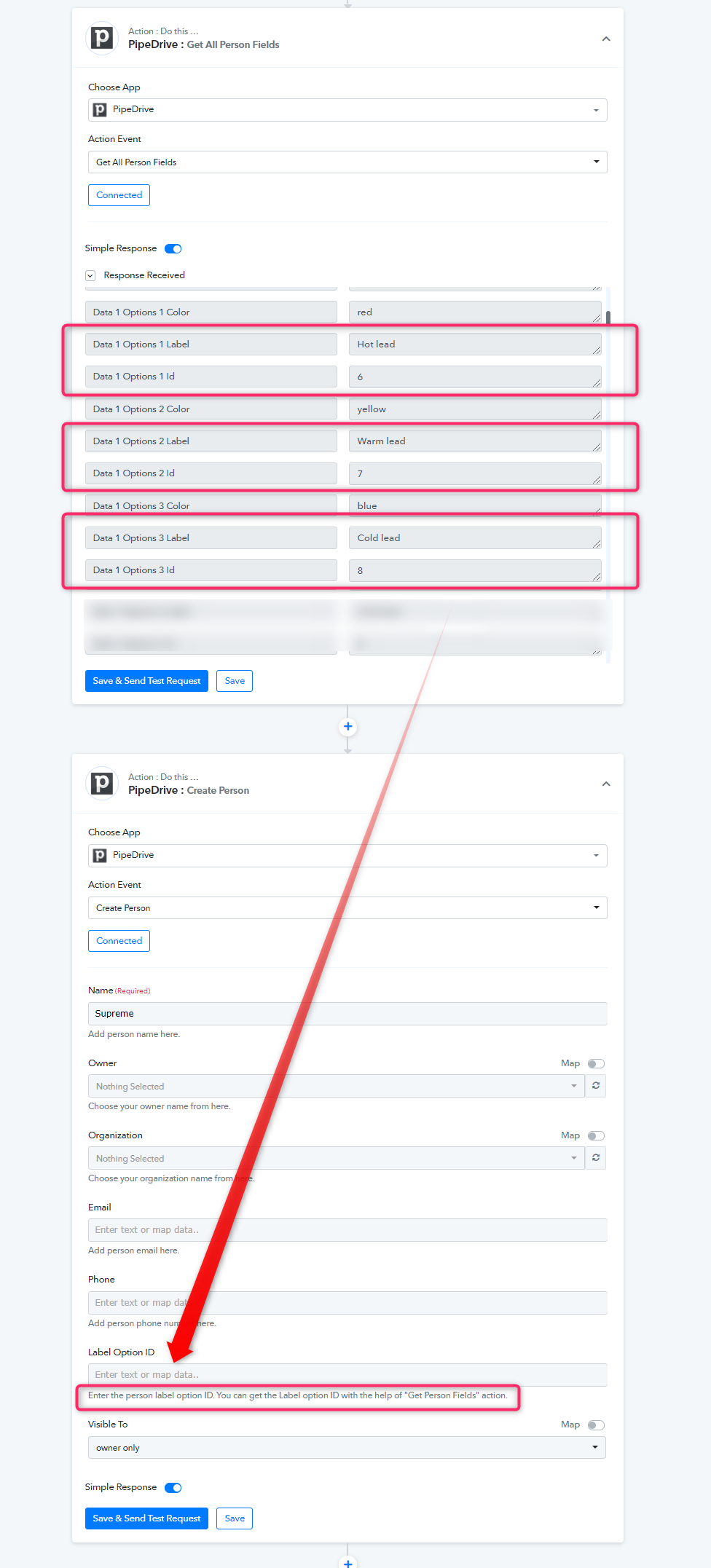Add a new step below Create Person with plus icon

(x=348, y=1562)
